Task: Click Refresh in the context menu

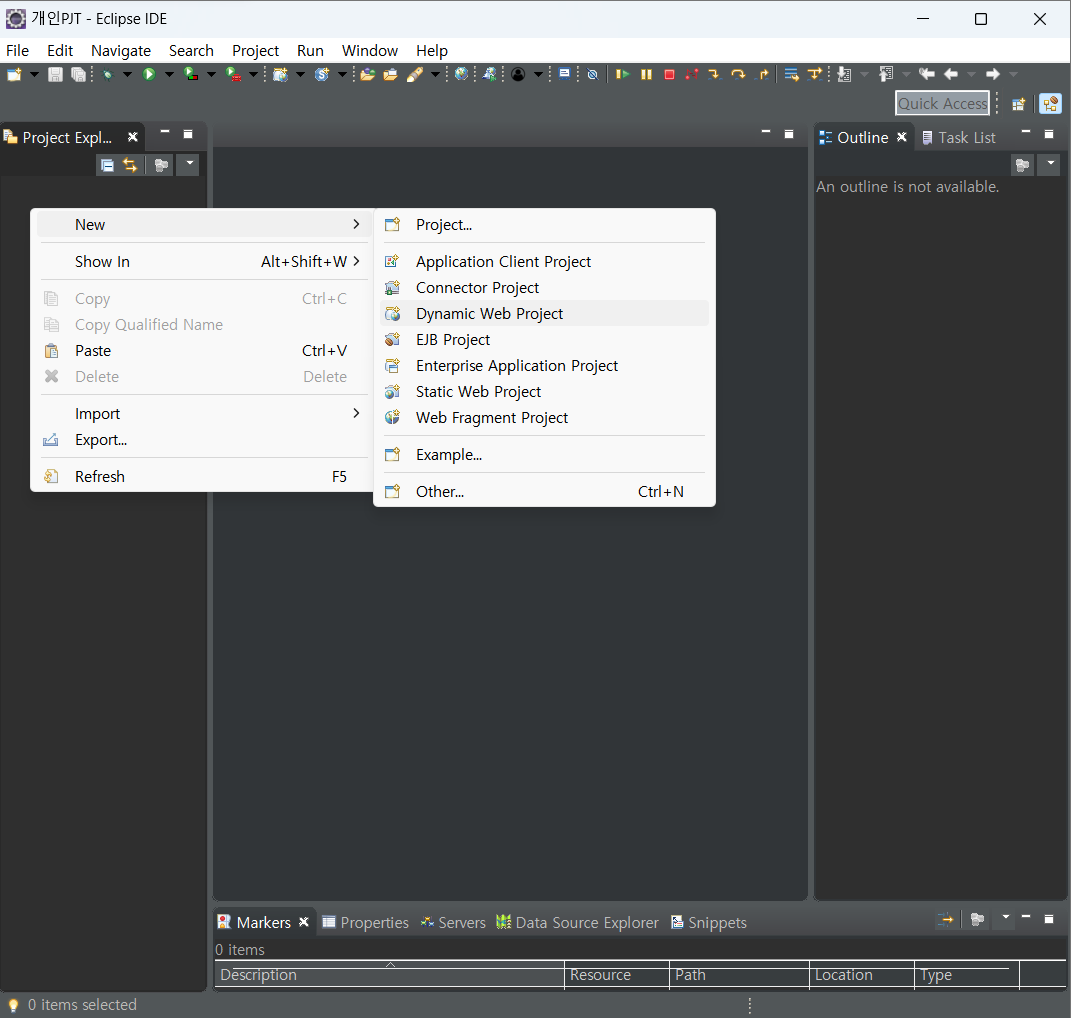Action: [203, 476]
